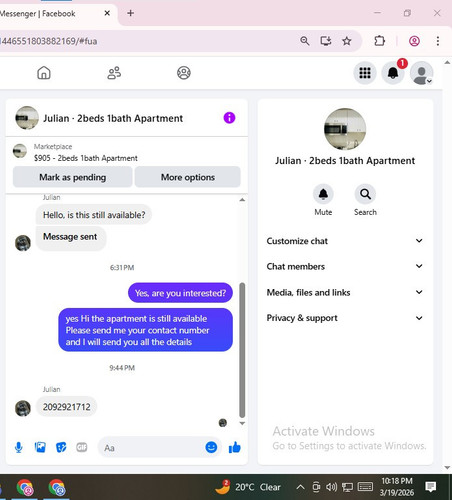The width and height of the screenshot is (452, 500).
Task: Choose a GIF icon
Action: tap(82, 447)
